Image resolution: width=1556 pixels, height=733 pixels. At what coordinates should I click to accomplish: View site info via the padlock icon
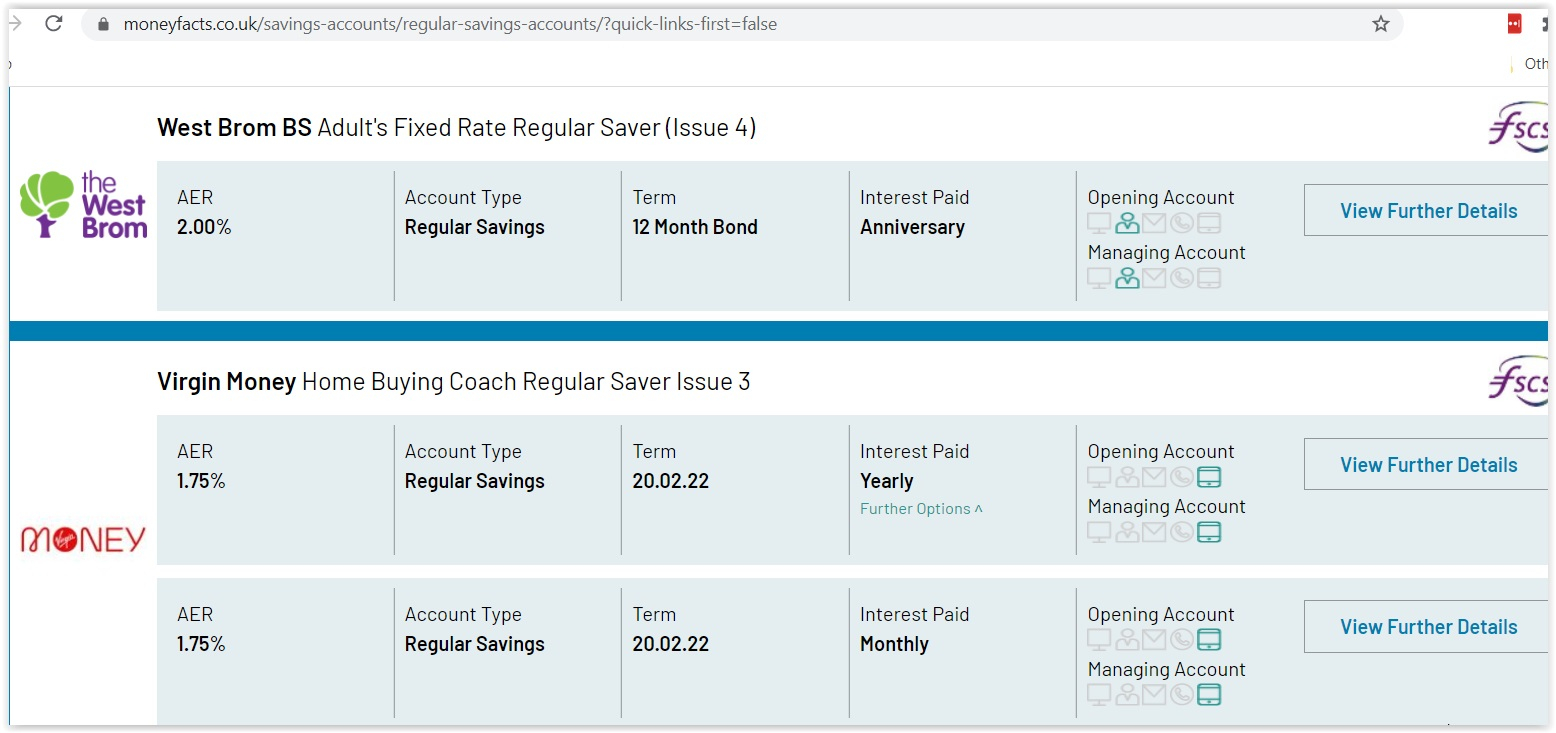click(104, 24)
